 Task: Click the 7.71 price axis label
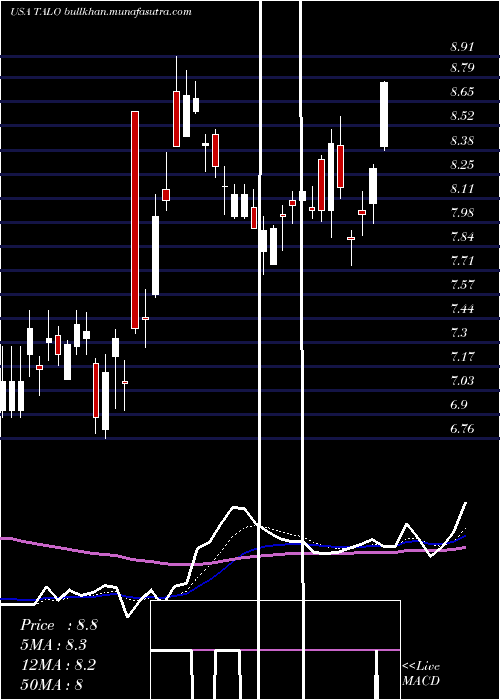[x=462, y=261]
